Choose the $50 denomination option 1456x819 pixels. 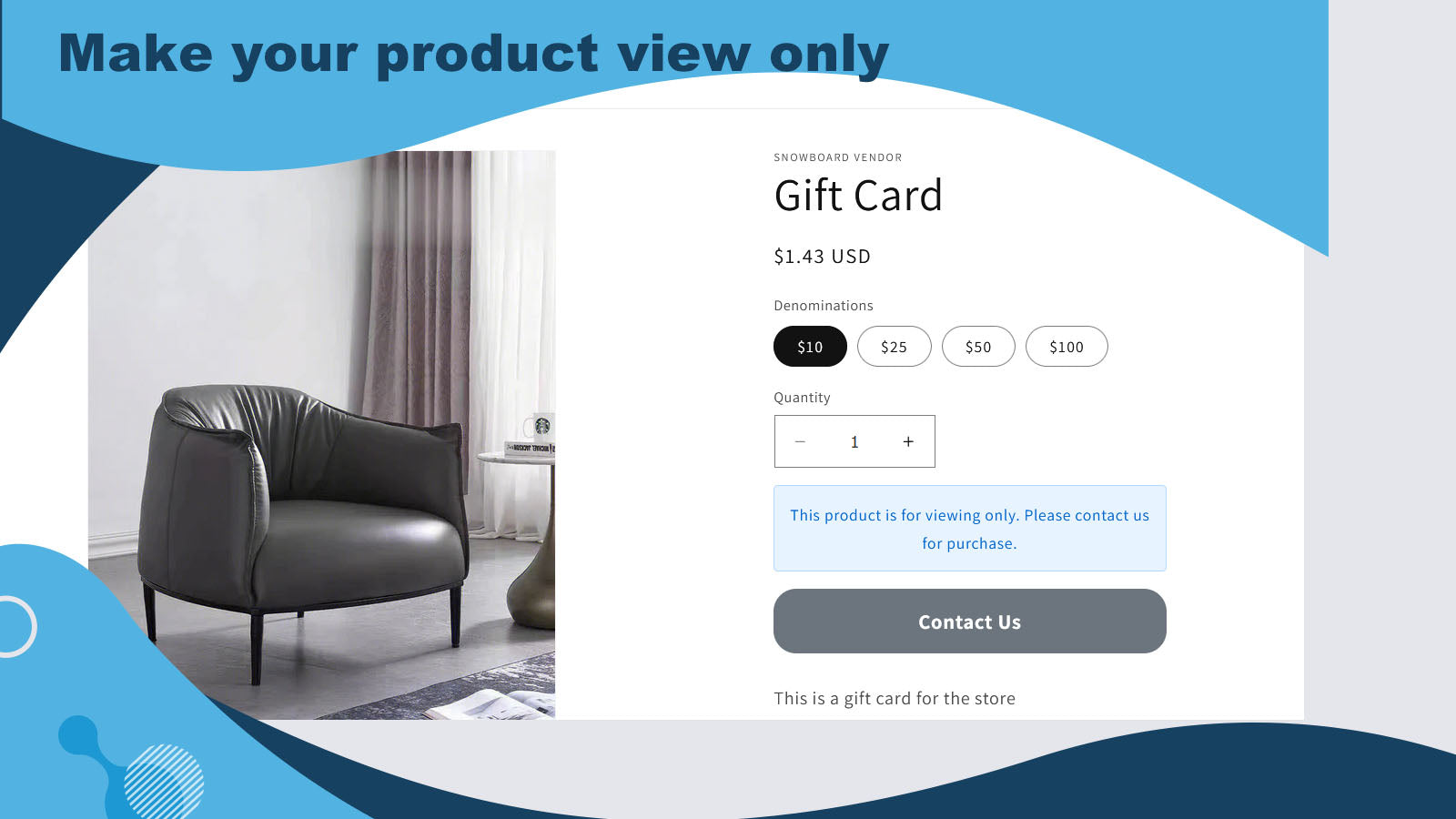coord(978,347)
